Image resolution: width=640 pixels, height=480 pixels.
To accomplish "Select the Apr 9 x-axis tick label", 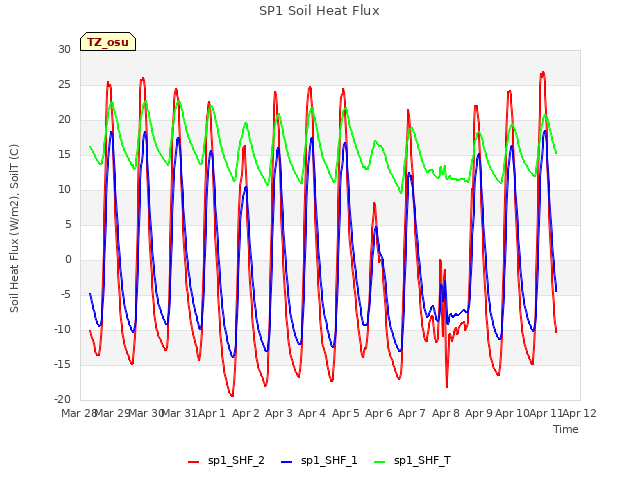I will pyautogui.click(x=479, y=413).
